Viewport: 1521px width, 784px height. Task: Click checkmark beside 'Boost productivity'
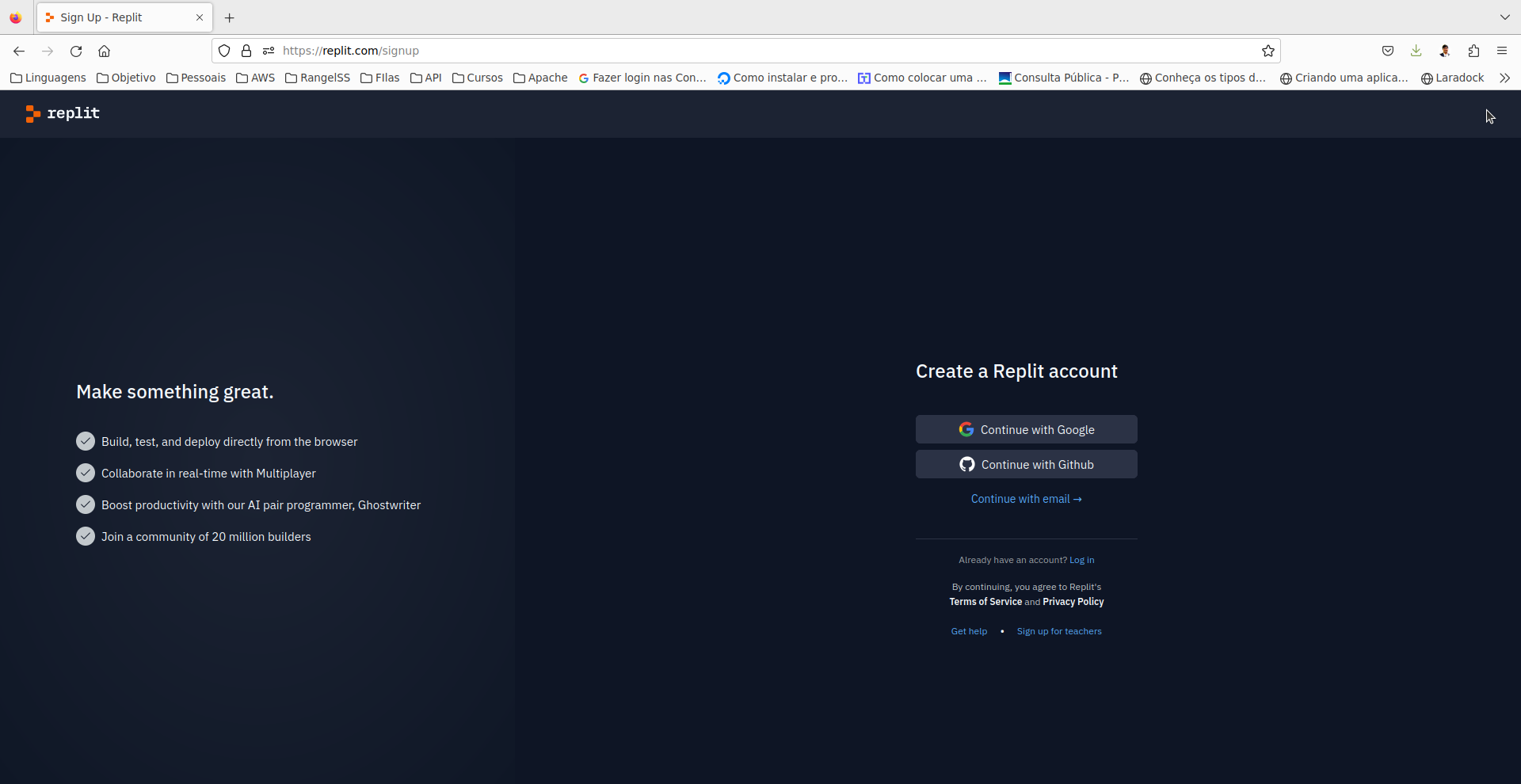point(86,504)
